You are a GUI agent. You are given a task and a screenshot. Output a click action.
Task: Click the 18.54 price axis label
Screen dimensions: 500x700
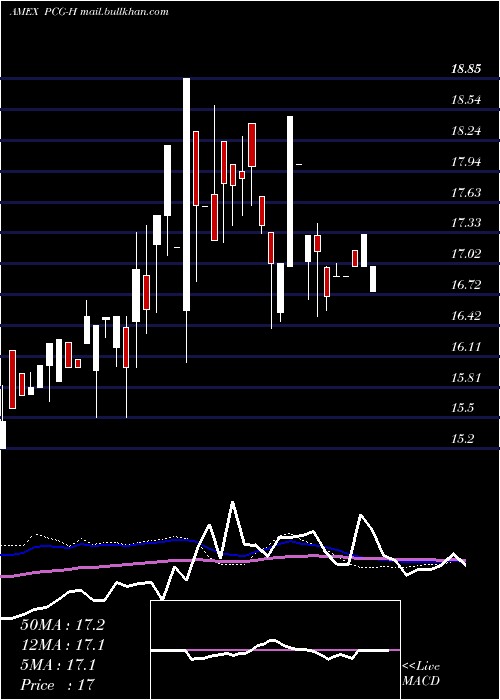[x=467, y=100]
